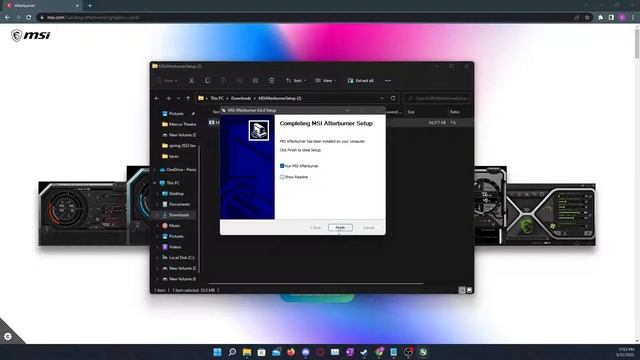Select Pictures in Explorer quick access
The width and height of the screenshot is (640, 360).
click(x=176, y=113)
